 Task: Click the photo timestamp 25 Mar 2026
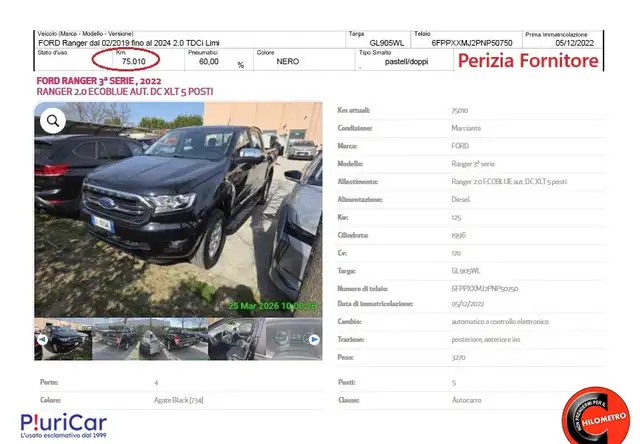pos(271,306)
